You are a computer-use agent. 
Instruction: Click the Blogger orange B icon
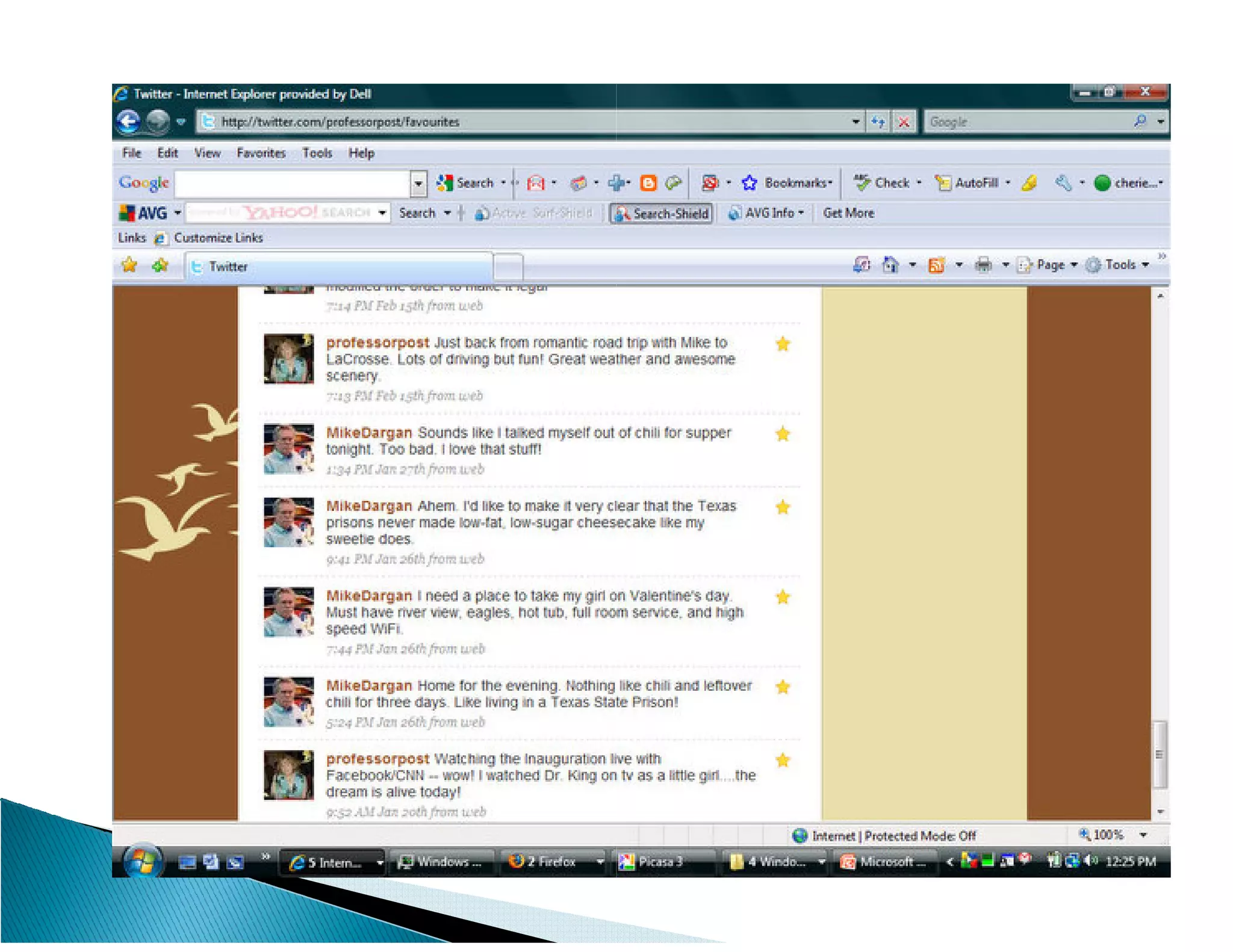pos(648,183)
